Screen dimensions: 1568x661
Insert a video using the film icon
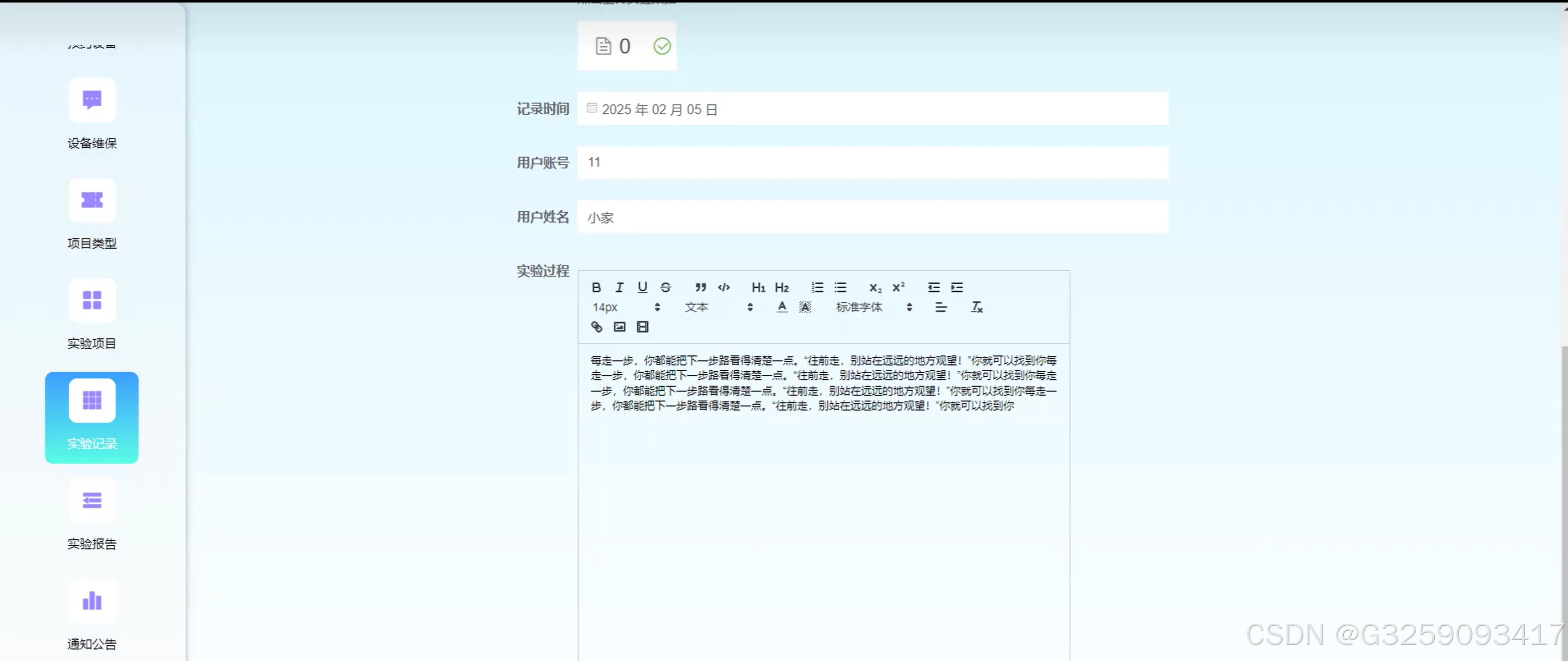click(x=642, y=327)
